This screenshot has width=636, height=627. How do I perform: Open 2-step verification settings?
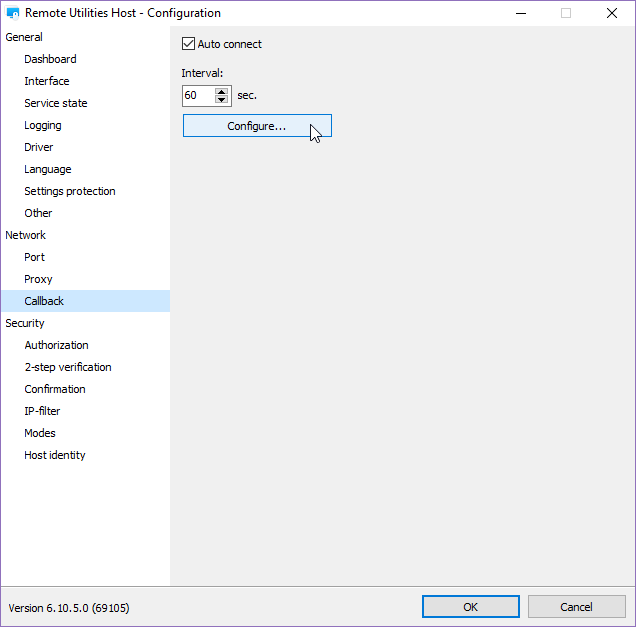click(x=68, y=367)
